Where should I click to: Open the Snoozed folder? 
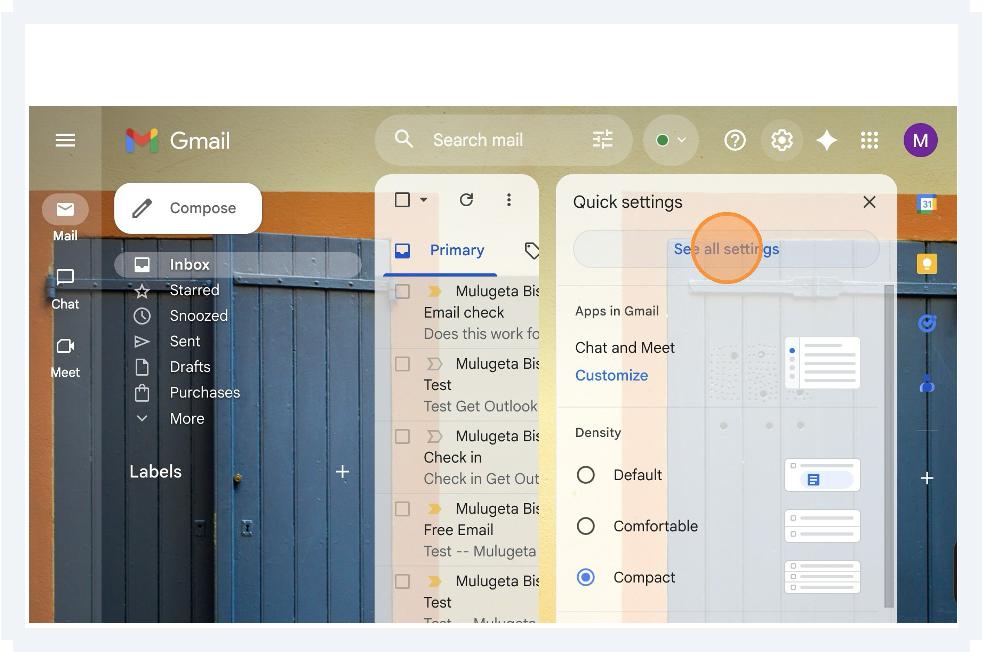click(197, 315)
